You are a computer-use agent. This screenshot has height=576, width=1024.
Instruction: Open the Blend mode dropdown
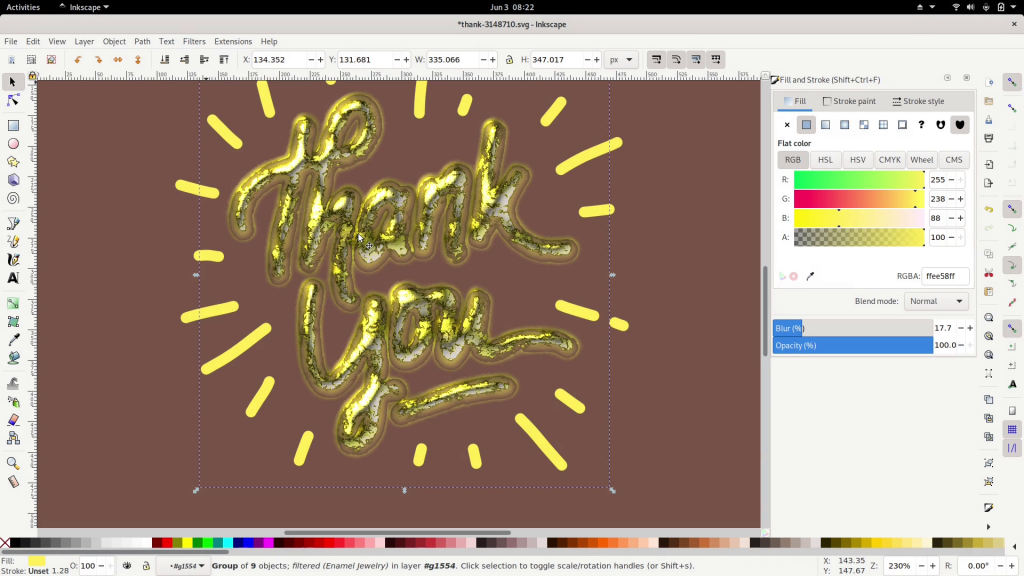coord(936,301)
